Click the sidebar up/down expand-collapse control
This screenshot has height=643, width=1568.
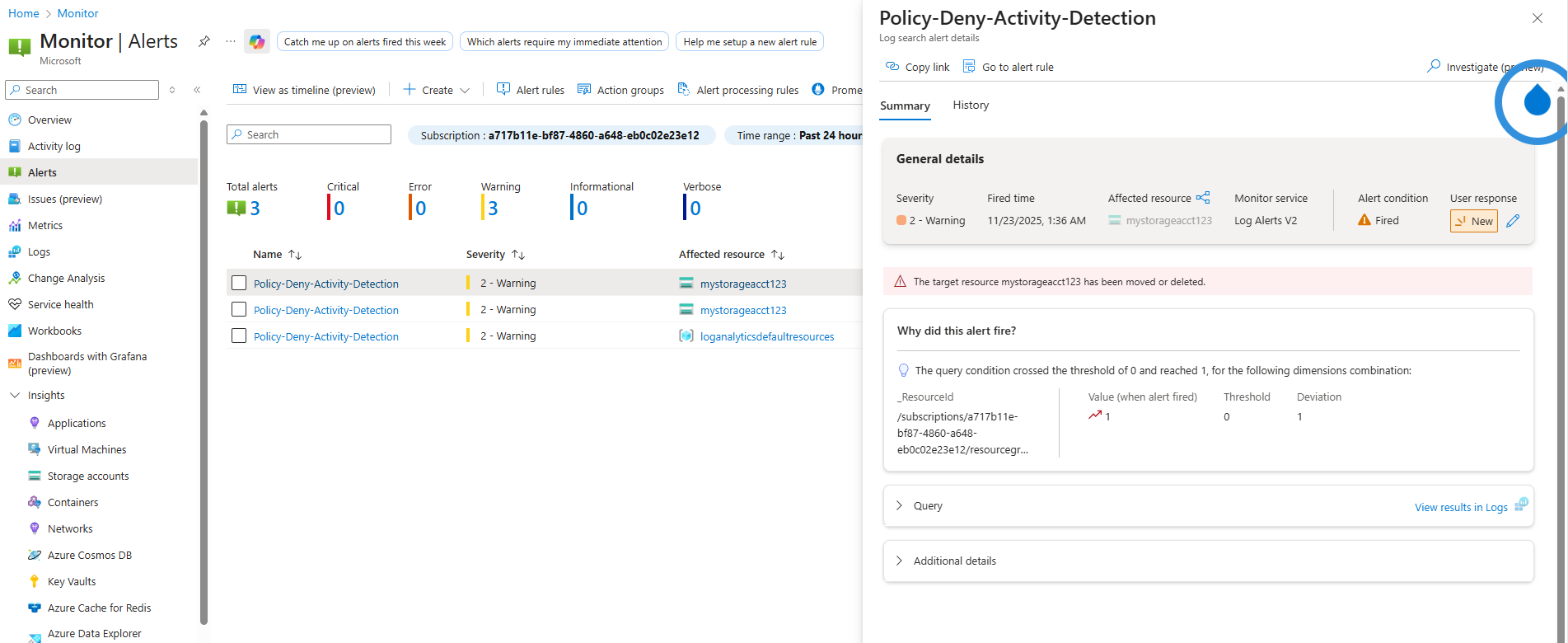[x=172, y=90]
